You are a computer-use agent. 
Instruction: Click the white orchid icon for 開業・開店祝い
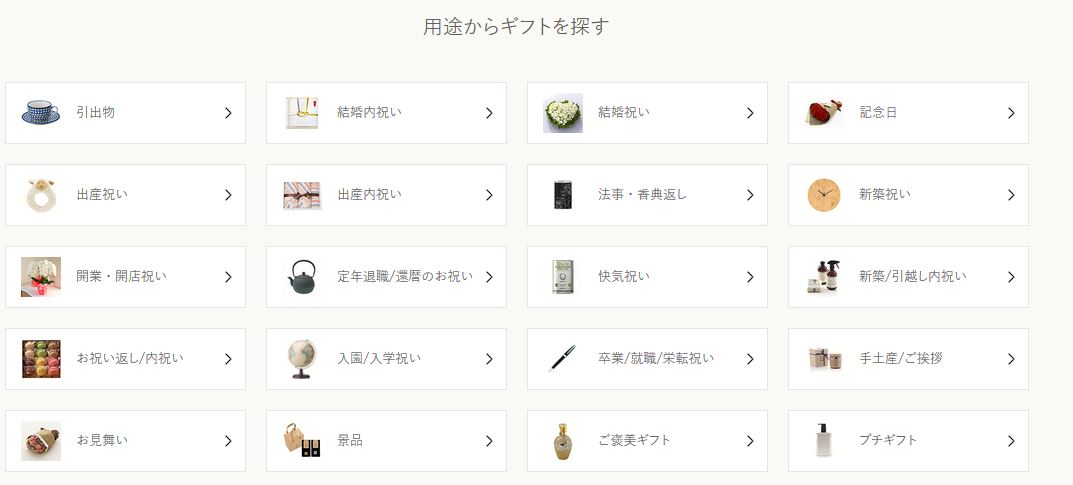point(41,277)
